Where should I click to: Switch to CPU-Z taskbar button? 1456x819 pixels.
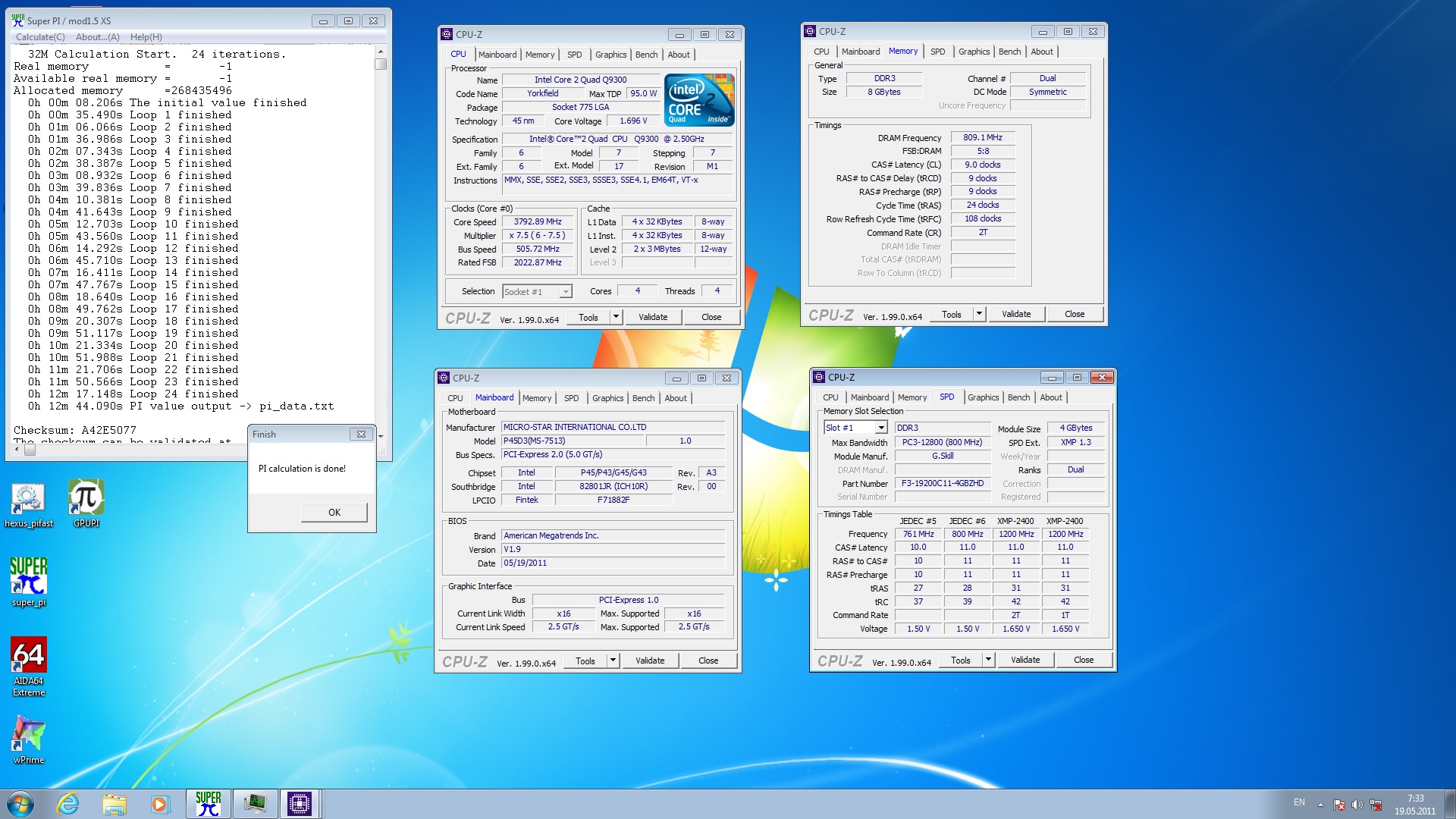300,804
